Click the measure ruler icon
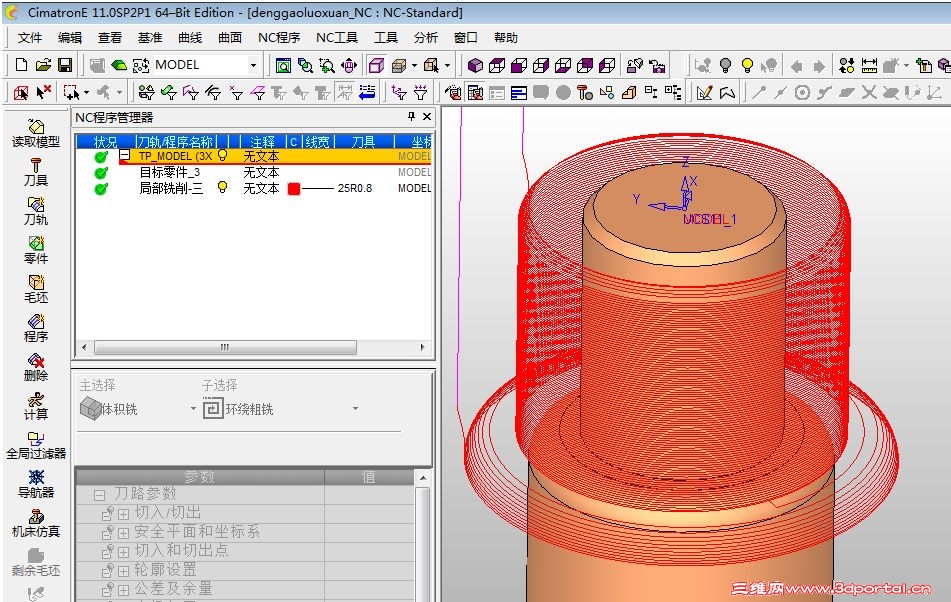951x602 pixels. click(x=869, y=65)
